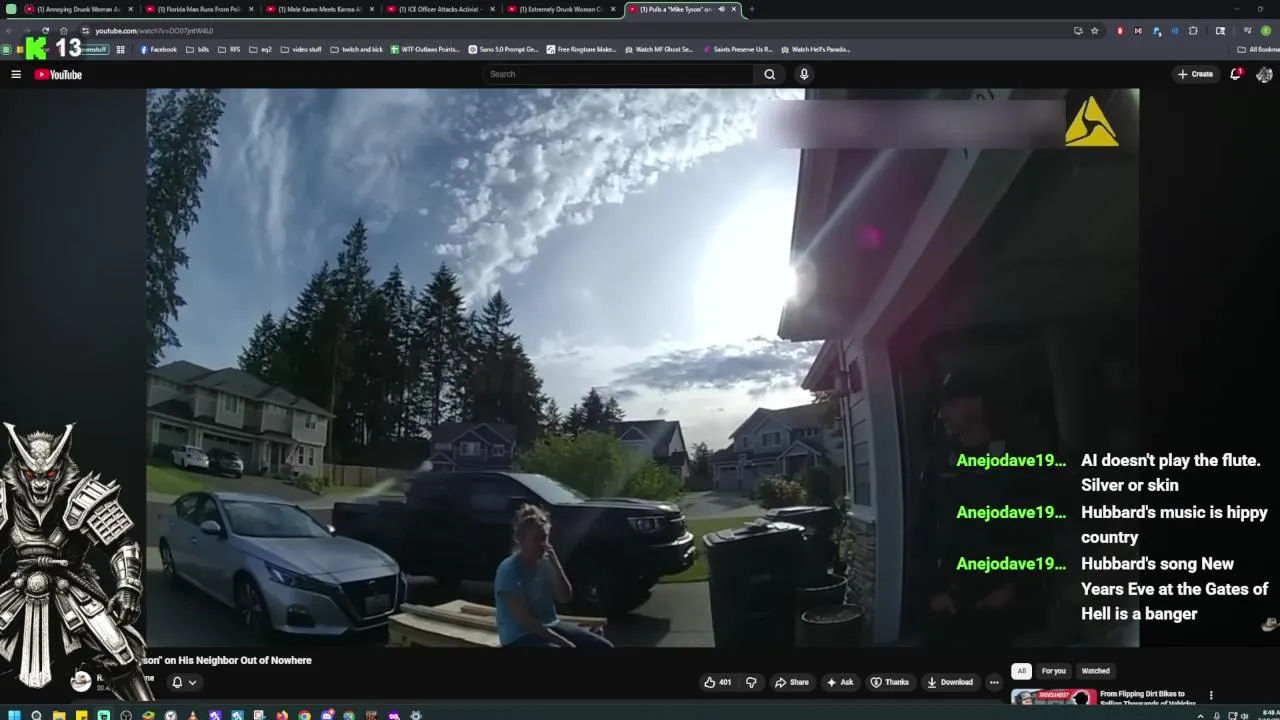Image resolution: width=1280 pixels, height=720 pixels.
Task: Open Facebook bookmark
Action: pyautogui.click(x=158, y=49)
